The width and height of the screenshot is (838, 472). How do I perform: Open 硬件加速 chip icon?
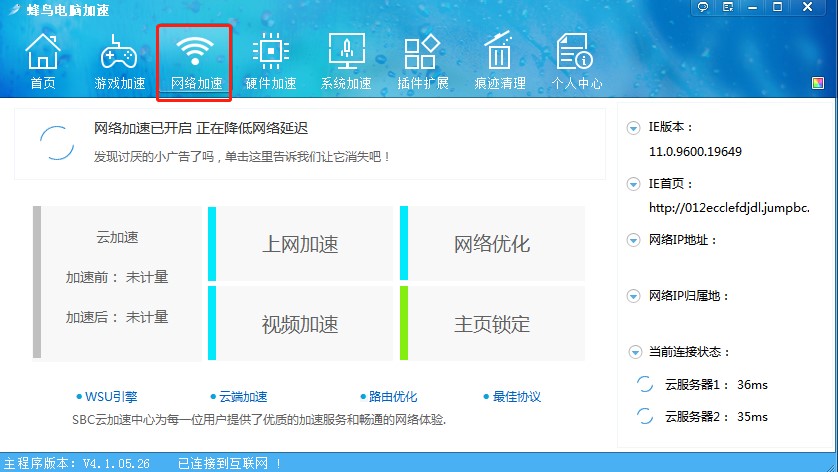pos(271,52)
